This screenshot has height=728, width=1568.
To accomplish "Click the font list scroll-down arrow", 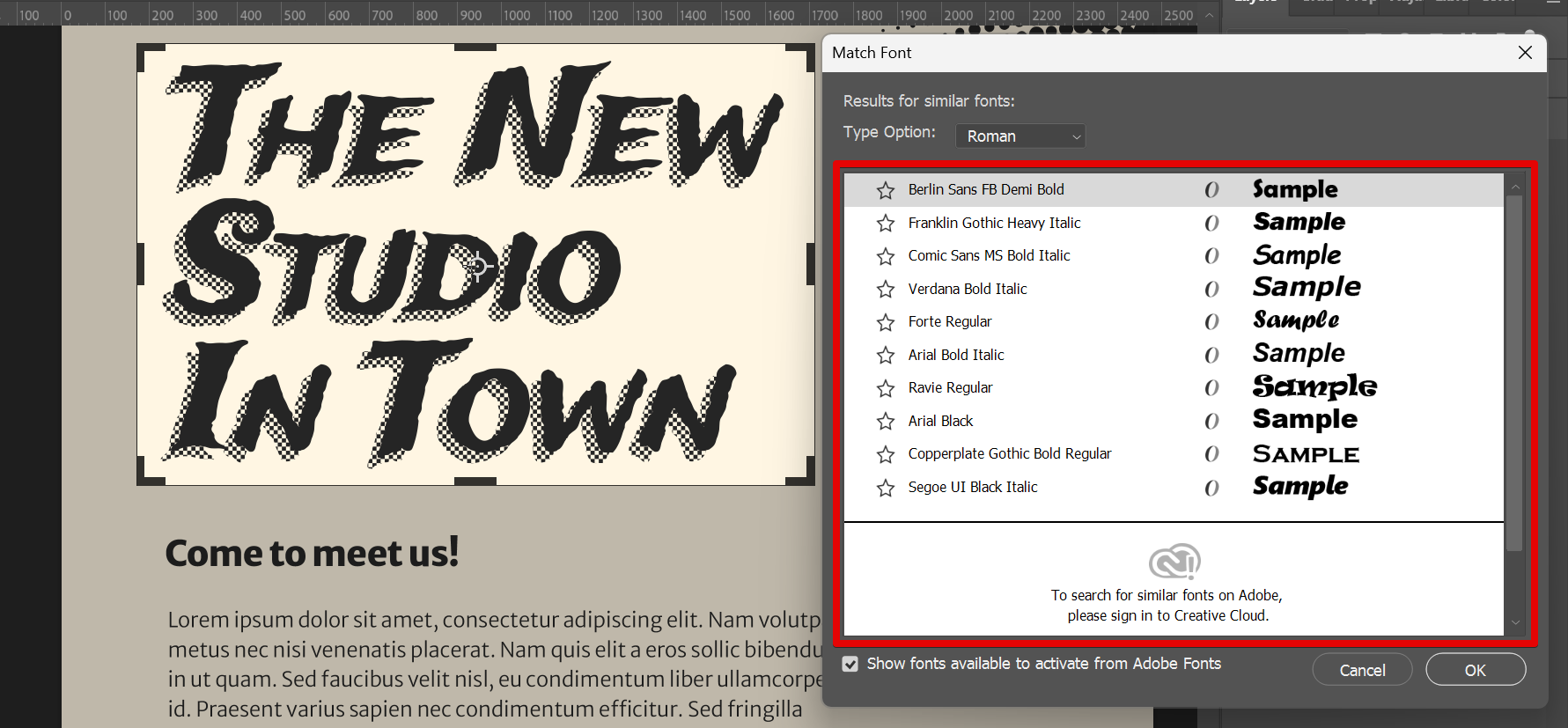I will click(x=1515, y=622).
